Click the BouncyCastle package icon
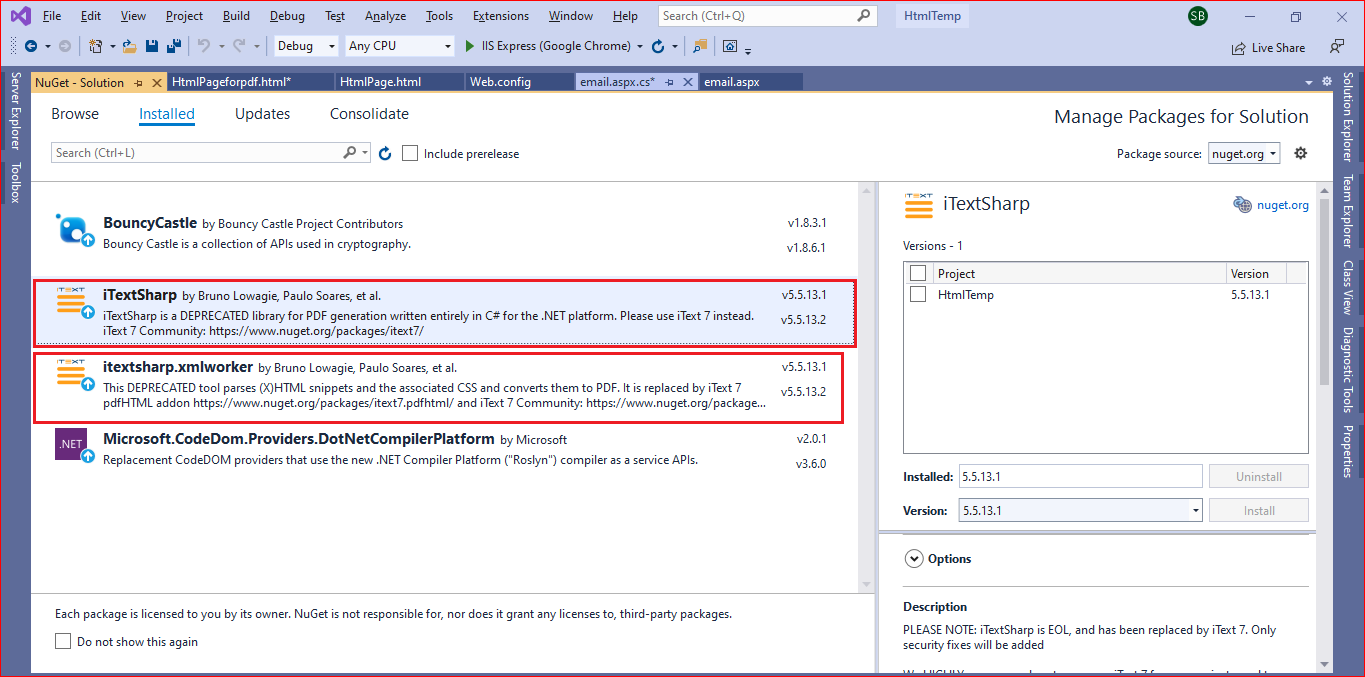 (76, 231)
